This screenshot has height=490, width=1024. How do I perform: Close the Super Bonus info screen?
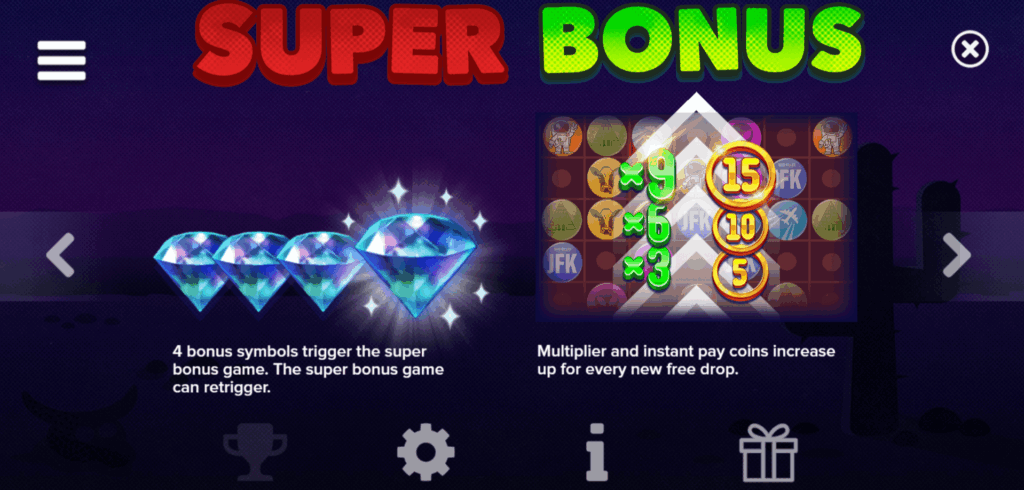click(970, 49)
